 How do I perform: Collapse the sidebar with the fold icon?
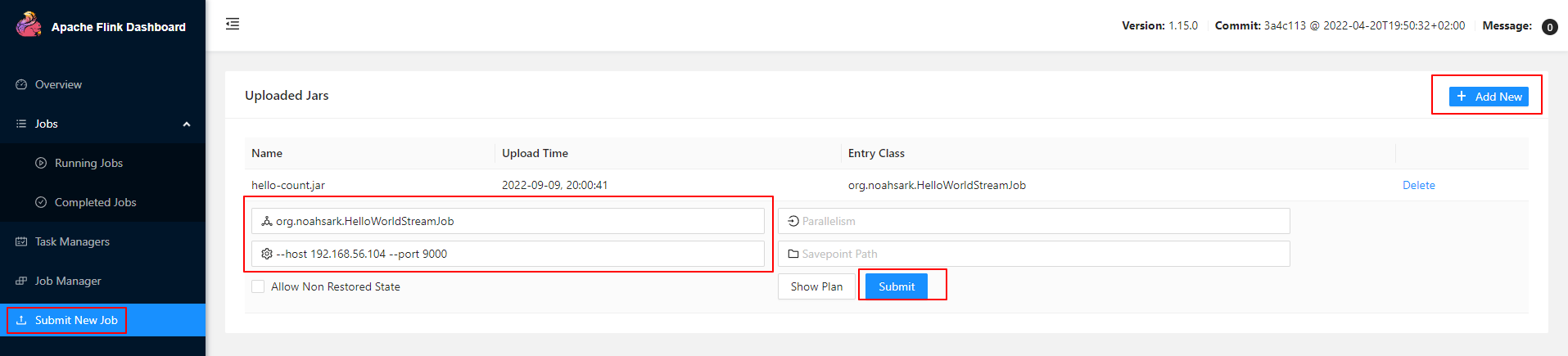[233, 24]
